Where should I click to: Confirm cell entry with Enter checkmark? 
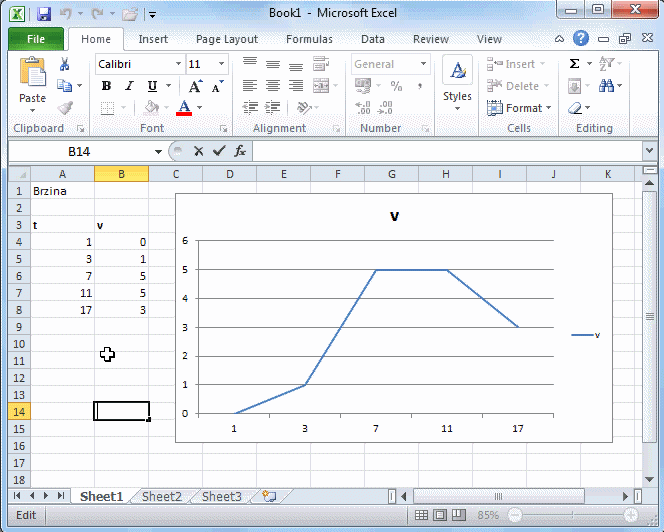click(219, 151)
